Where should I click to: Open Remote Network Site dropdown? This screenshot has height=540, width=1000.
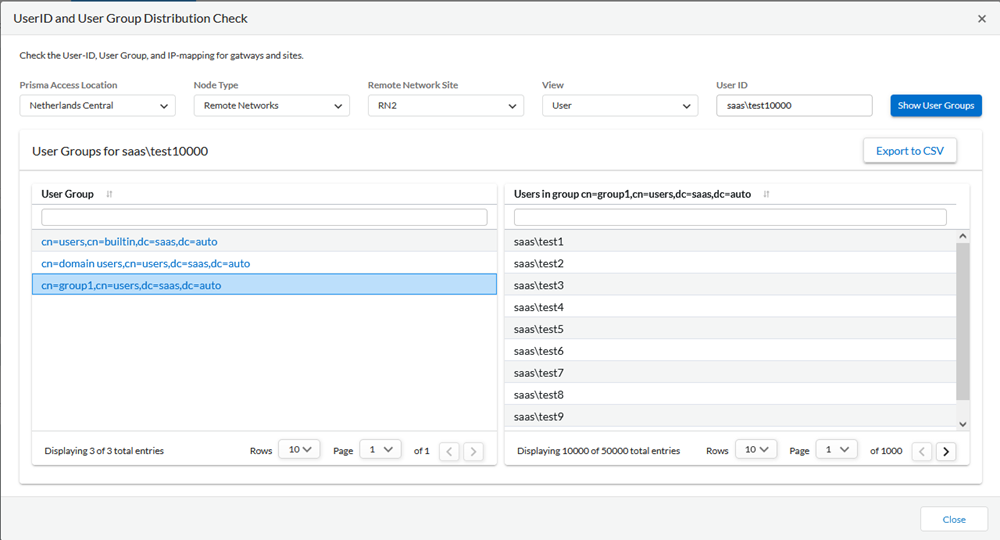pyautogui.click(x=445, y=105)
